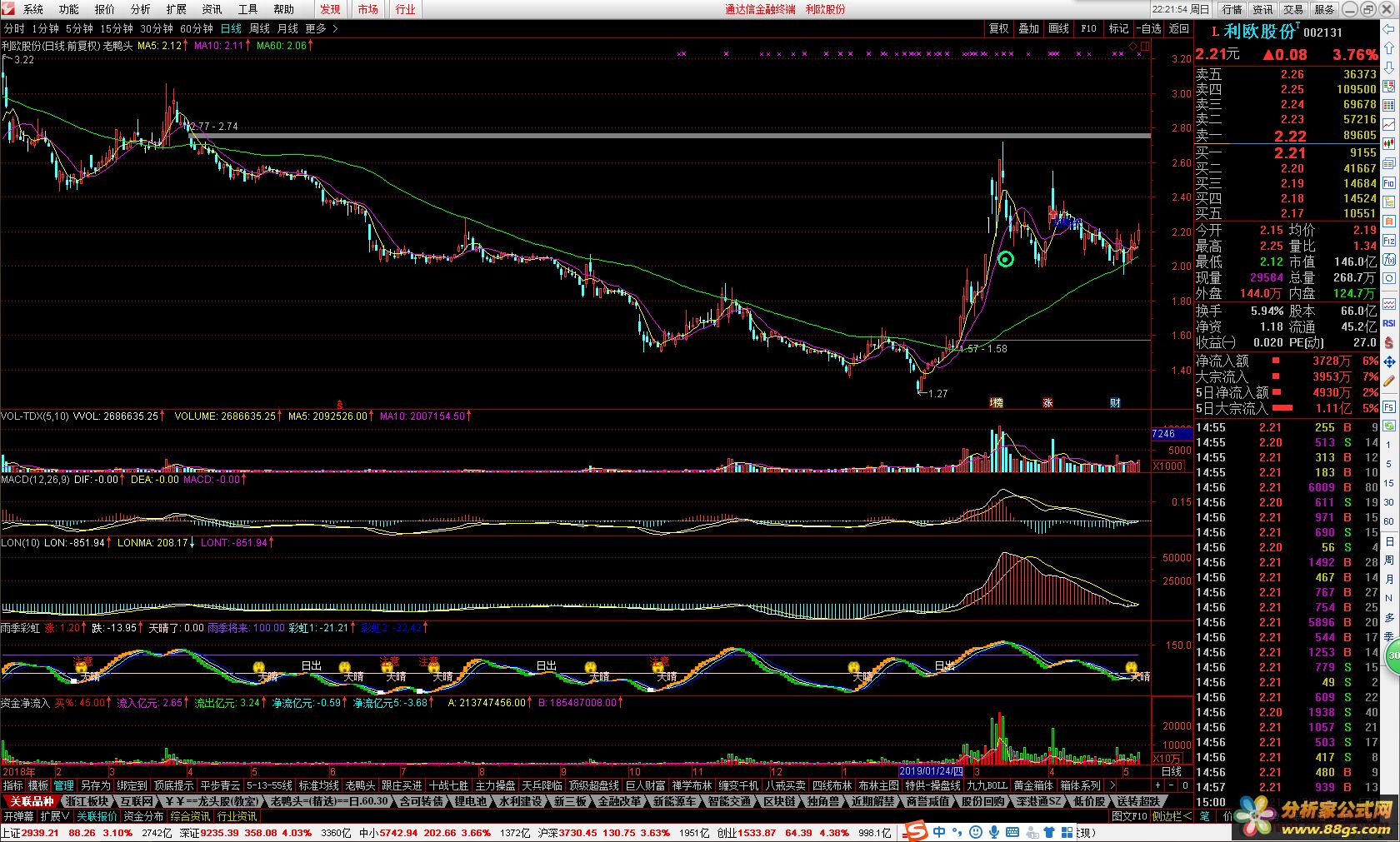Click the up-arrow previous stock icon in the sidebar
Image resolution: width=1400 pixels, height=842 pixels.
coord(1389,47)
